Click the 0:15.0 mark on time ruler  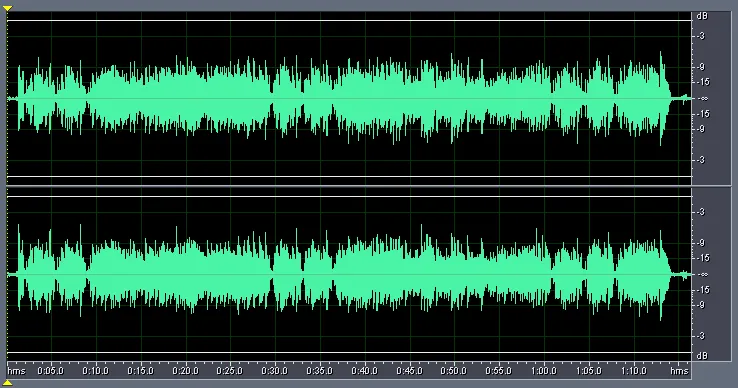pyautogui.click(x=140, y=371)
